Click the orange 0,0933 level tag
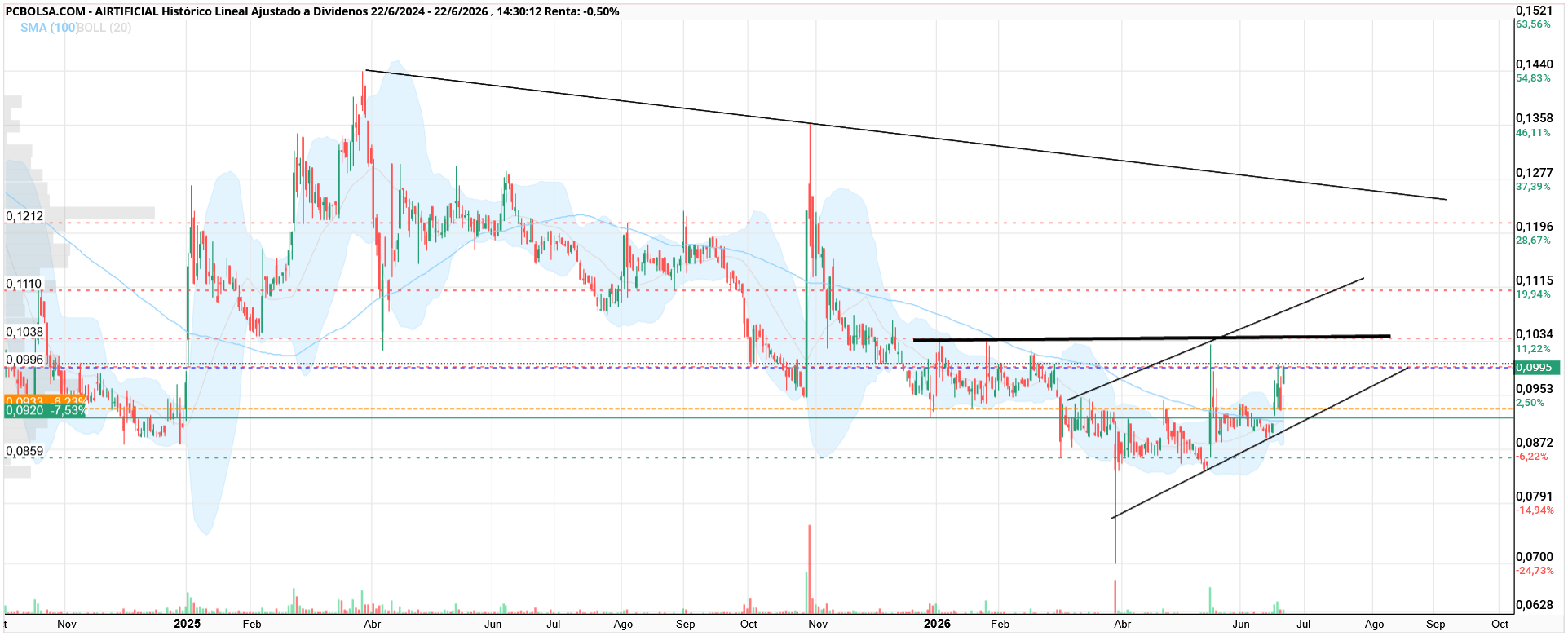1568x636 pixels. (45, 400)
